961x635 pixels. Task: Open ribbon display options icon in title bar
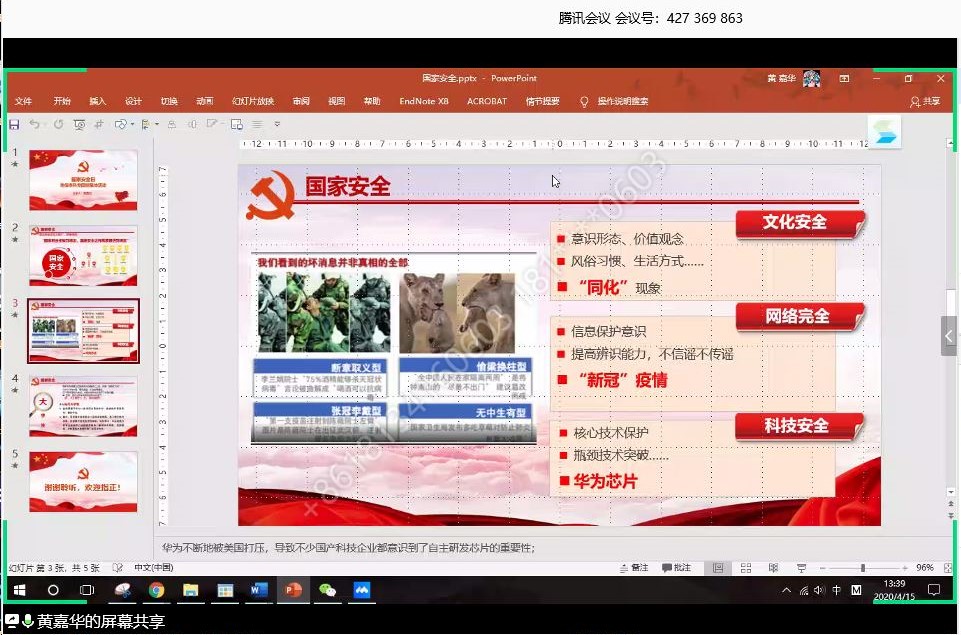coord(844,78)
